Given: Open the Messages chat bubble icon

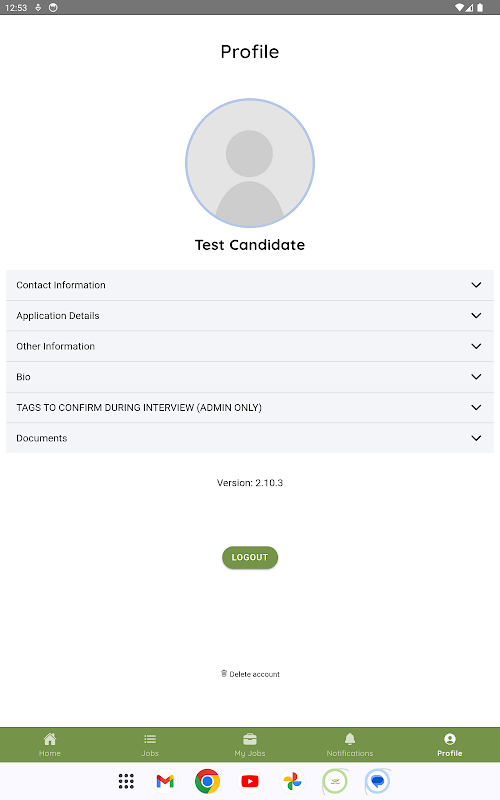Looking at the screenshot, I should click(378, 781).
